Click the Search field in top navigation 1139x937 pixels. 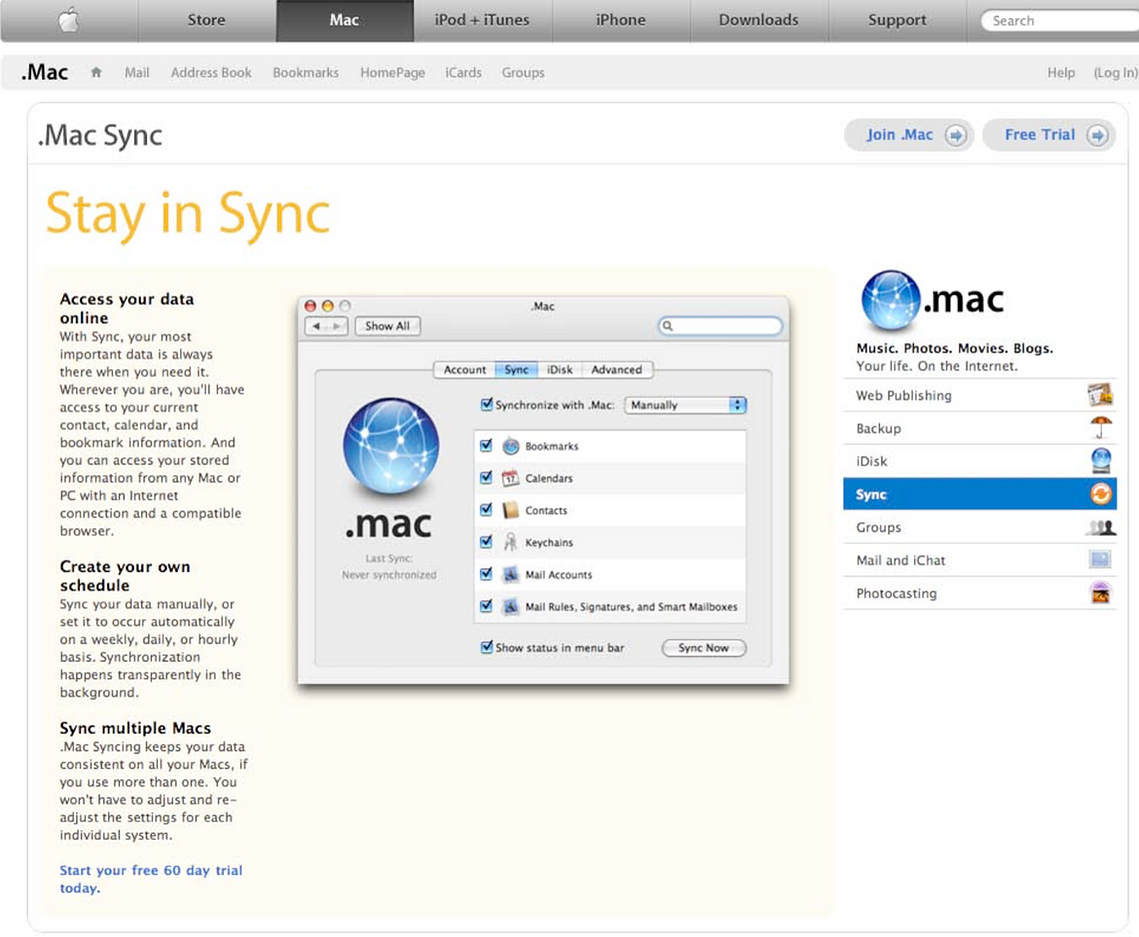(x=1060, y=20)
